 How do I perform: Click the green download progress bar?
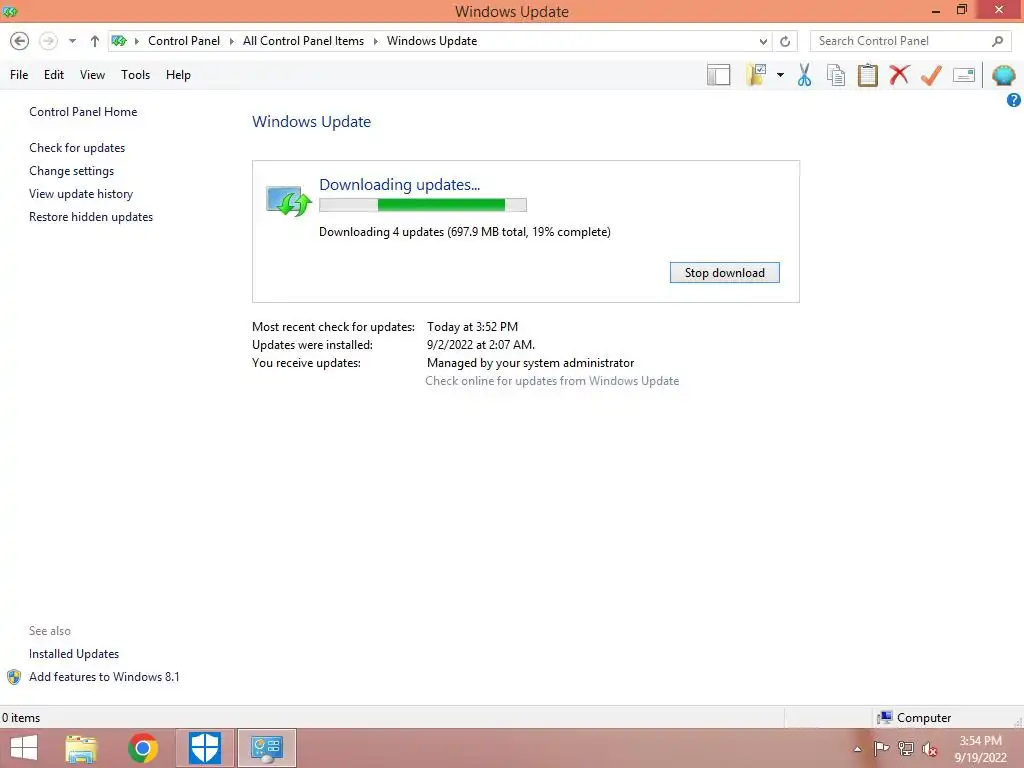point(423,205)
